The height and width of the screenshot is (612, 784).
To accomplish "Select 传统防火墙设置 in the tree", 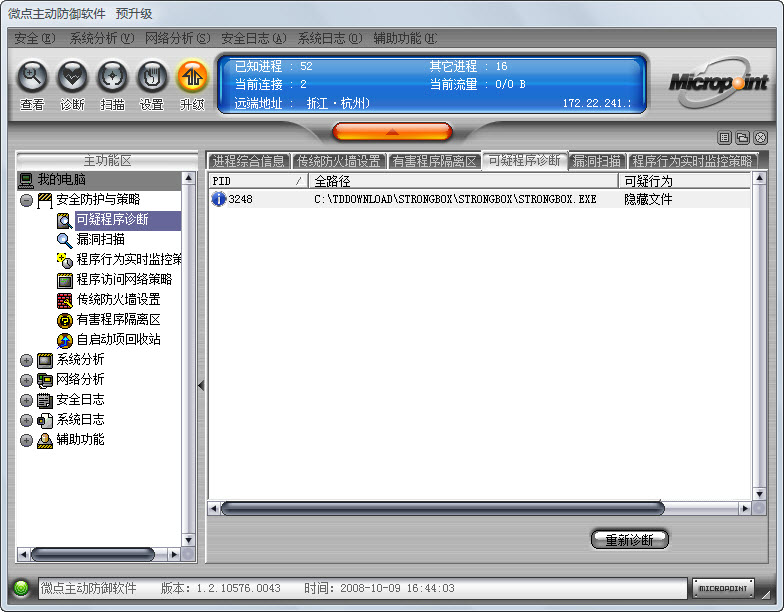I will (118, 300).
